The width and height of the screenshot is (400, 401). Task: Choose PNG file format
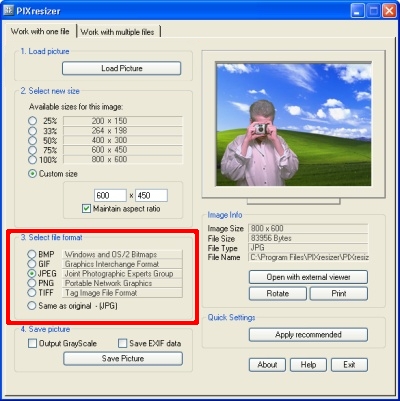click(x=32, y=283)
